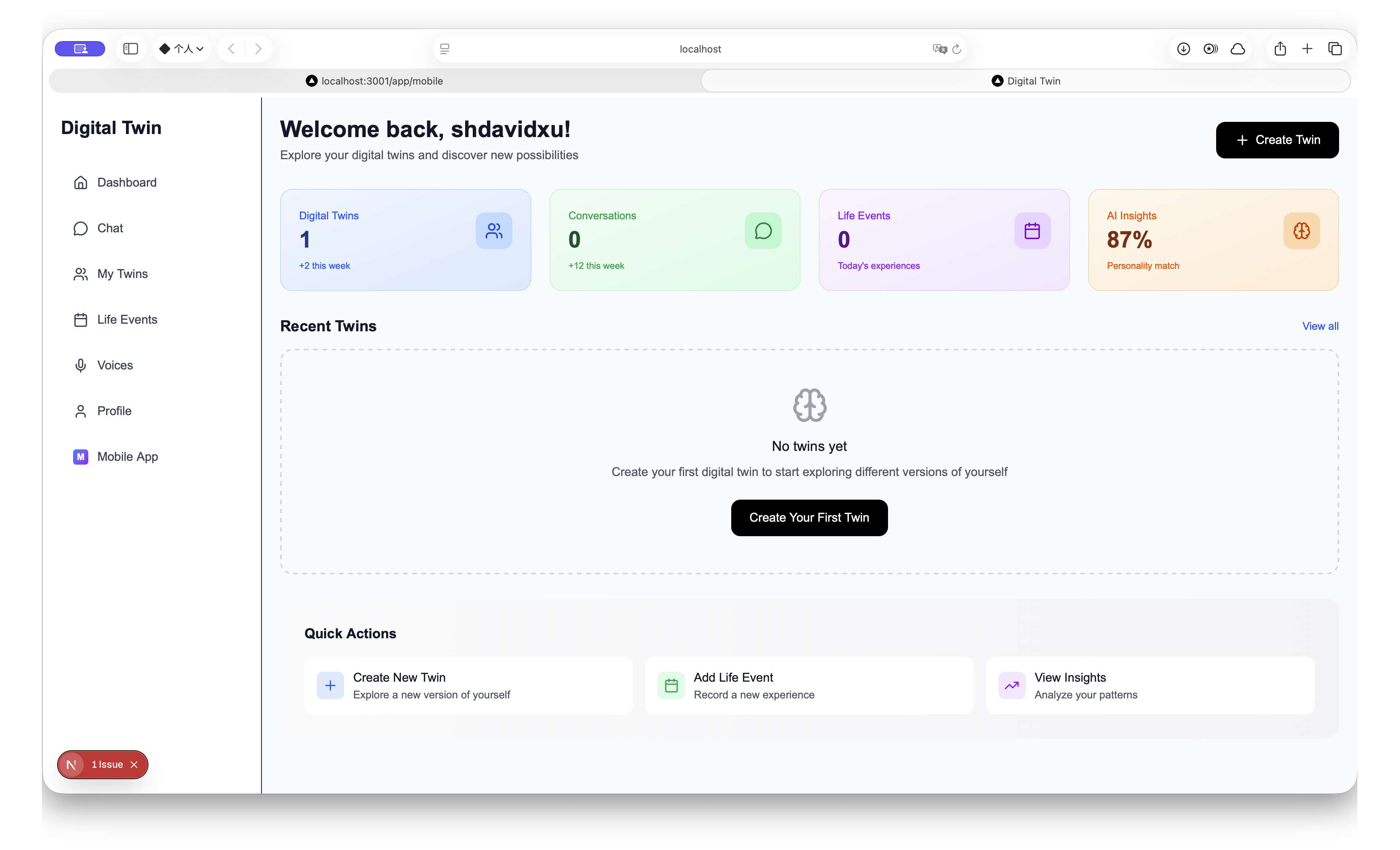This screenshot has height=850, width=1400.
Task: Click the Digital Twins people icon
Action: 494,231
